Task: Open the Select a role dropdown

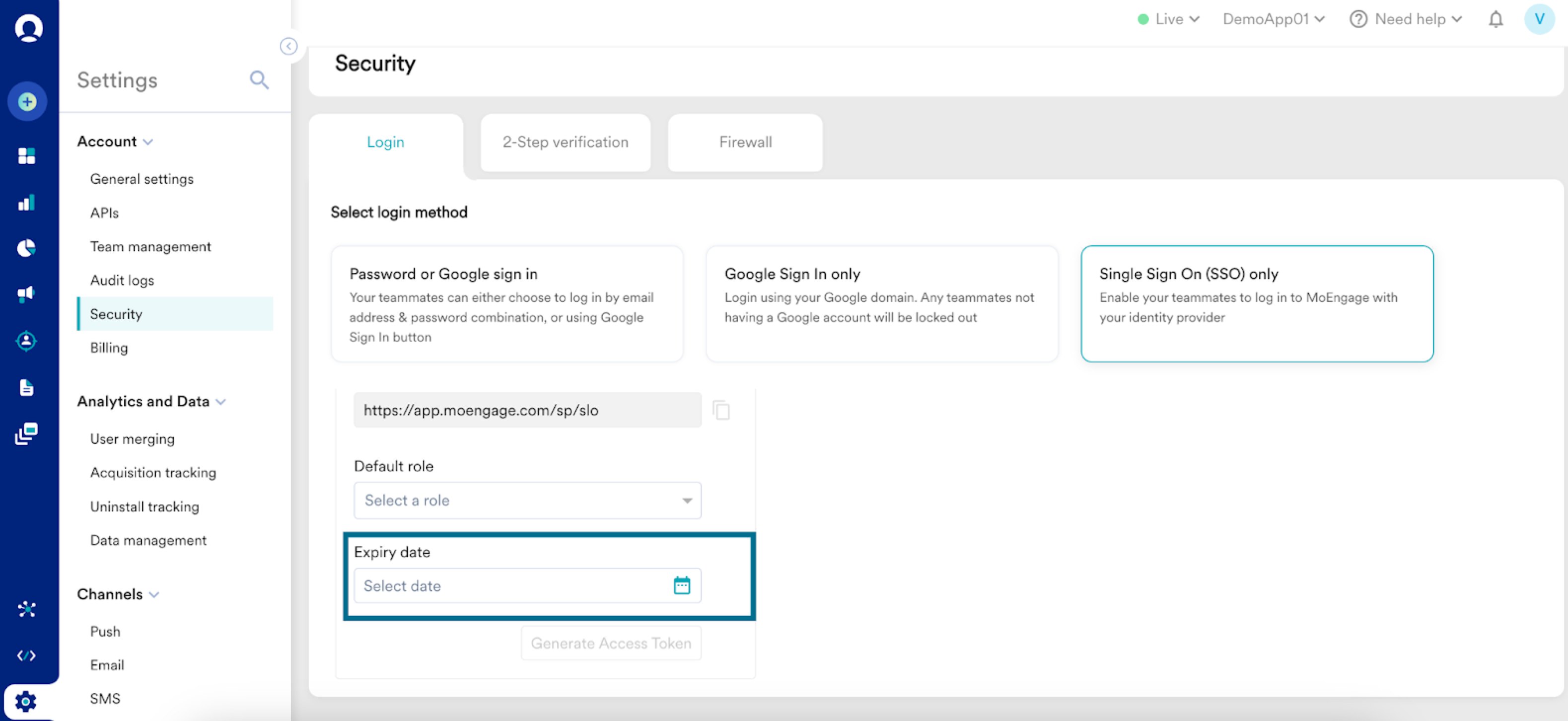Action: tap(527, 500)
